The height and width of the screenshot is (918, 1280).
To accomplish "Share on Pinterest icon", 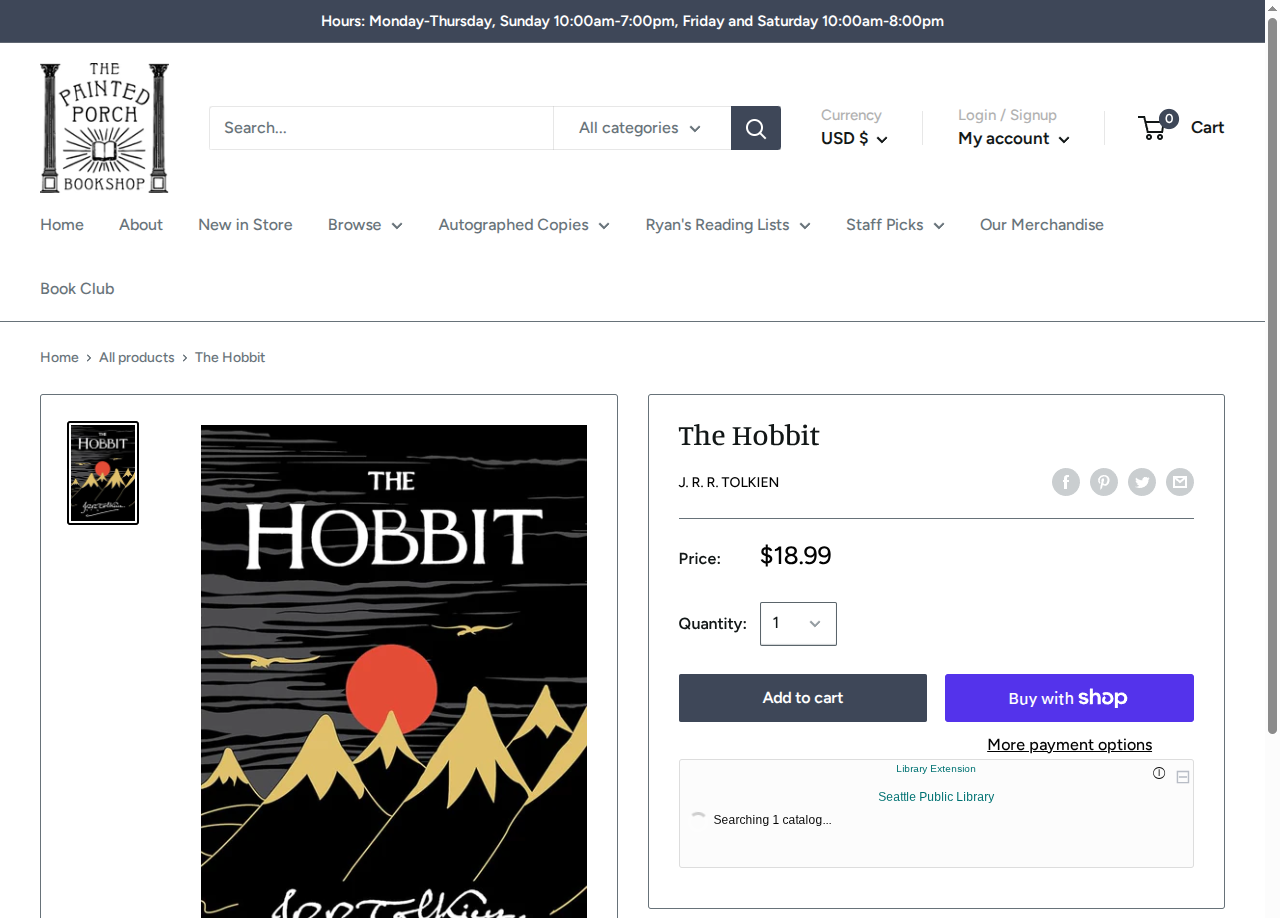I will click(1104, 482).
